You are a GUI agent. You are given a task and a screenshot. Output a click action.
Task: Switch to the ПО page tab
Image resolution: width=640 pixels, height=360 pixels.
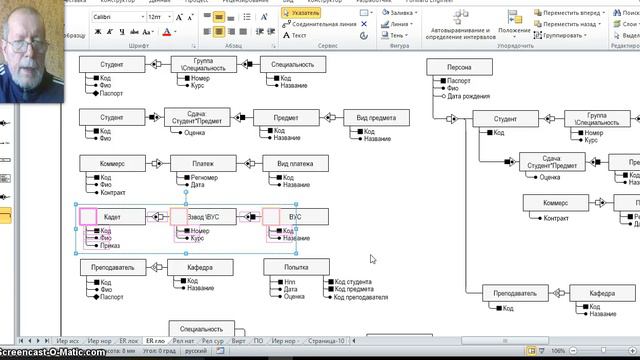tap(258, 341)
